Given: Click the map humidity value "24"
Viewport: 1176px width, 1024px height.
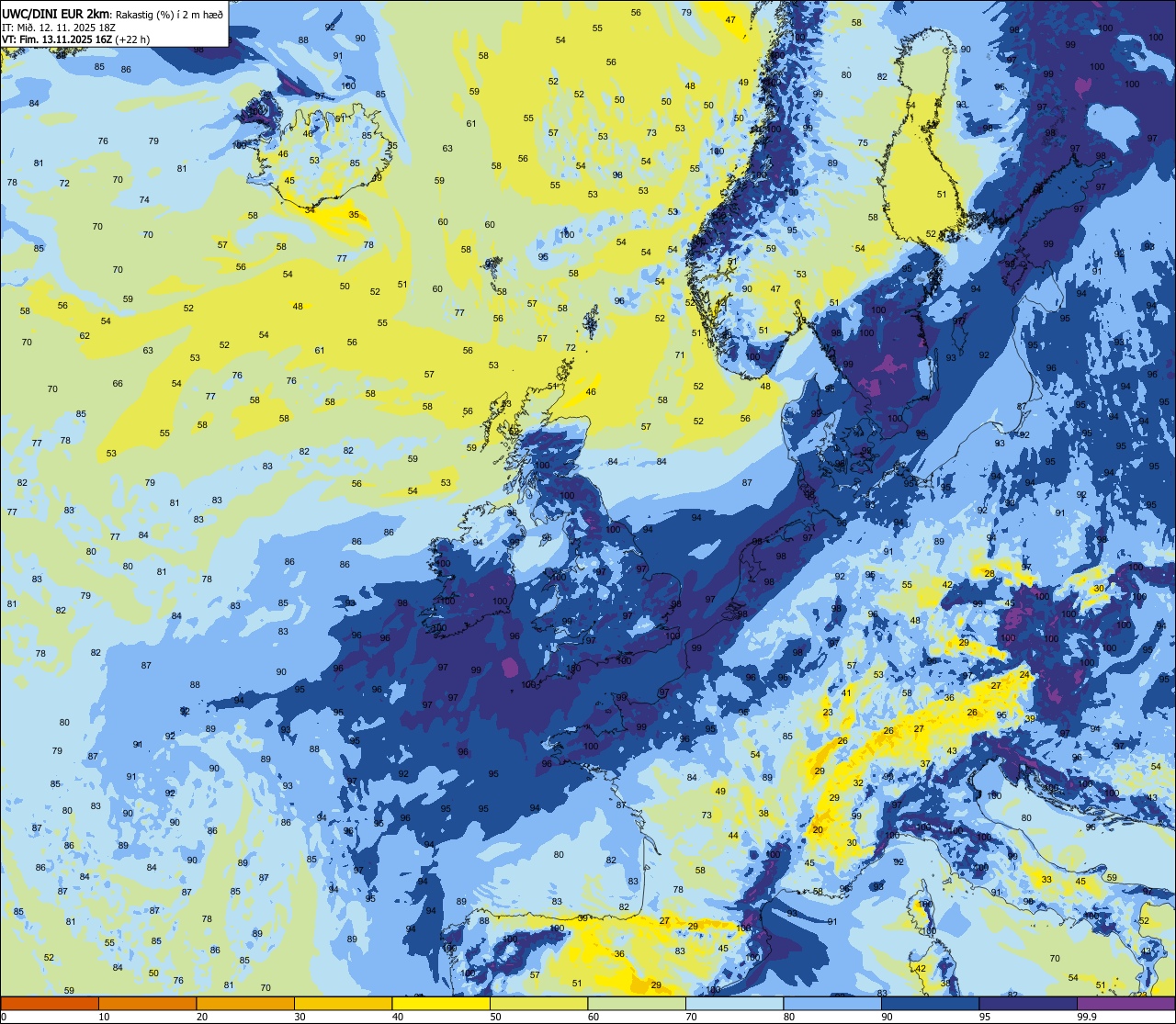Looking at the screenshot, I should click(1024, 675).
